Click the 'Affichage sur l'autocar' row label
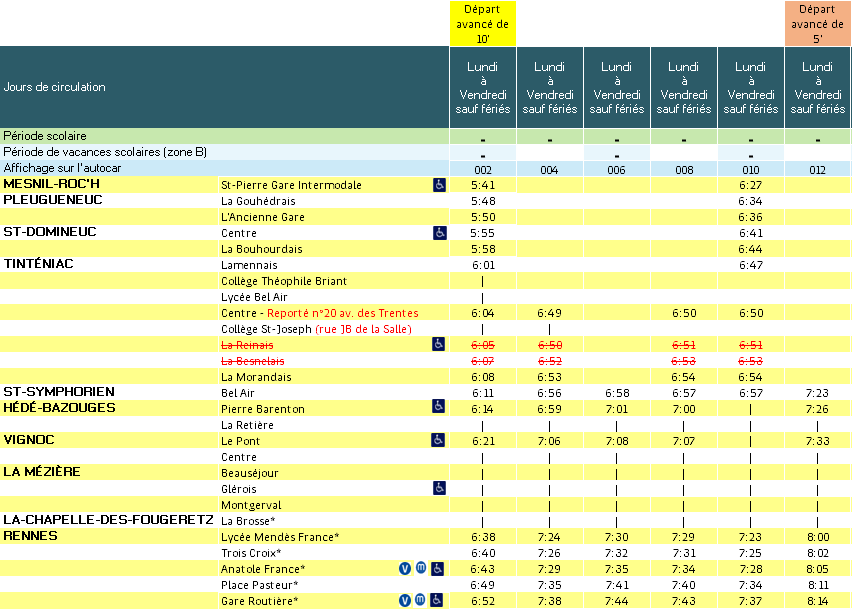The width and height of the screenshot is (852, 610). click(x=62, y=168)
